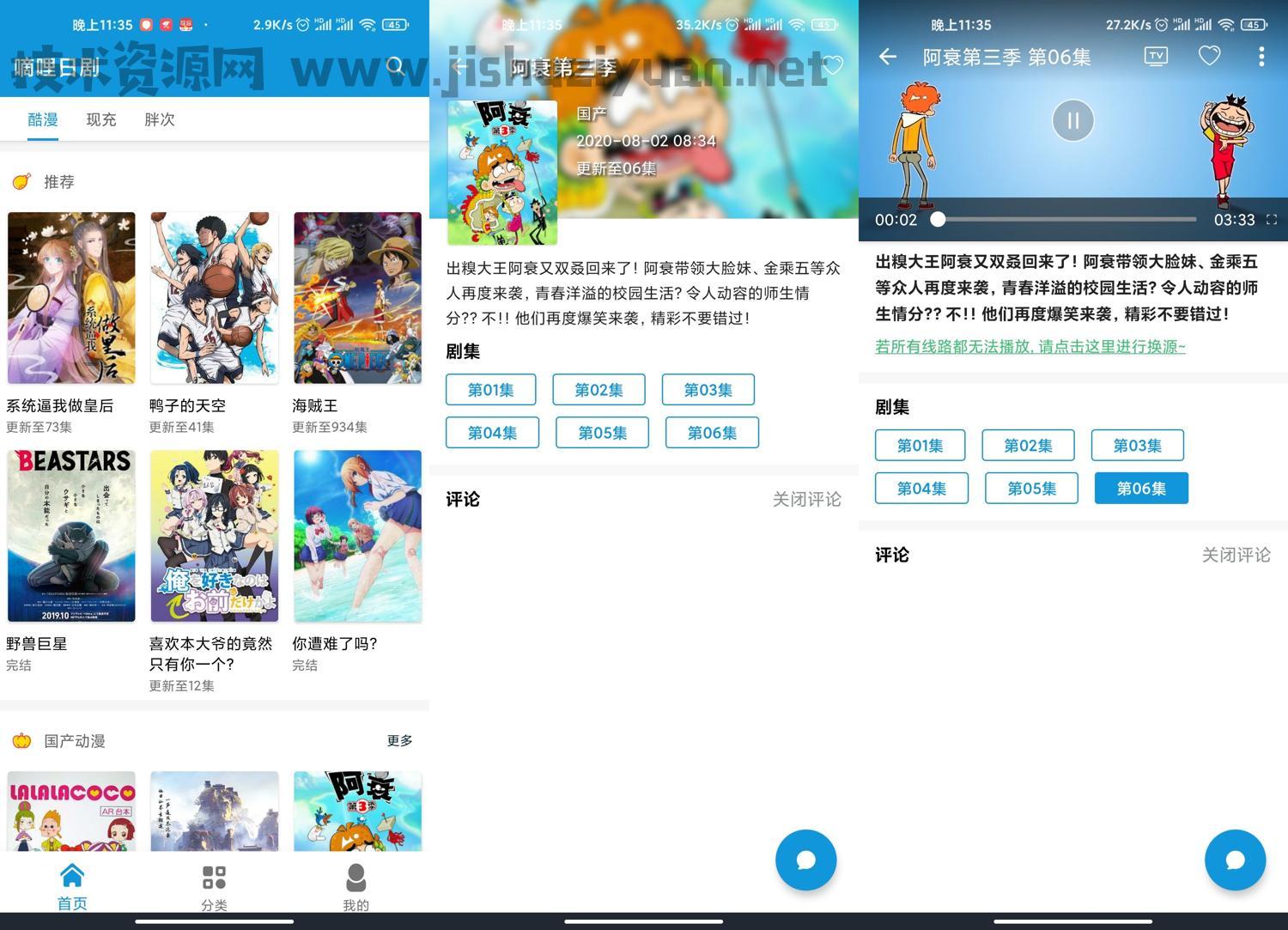1288x930 pixels.
Task: Open 阿衰 poster under 国产动漫
Action: [357, 811]
